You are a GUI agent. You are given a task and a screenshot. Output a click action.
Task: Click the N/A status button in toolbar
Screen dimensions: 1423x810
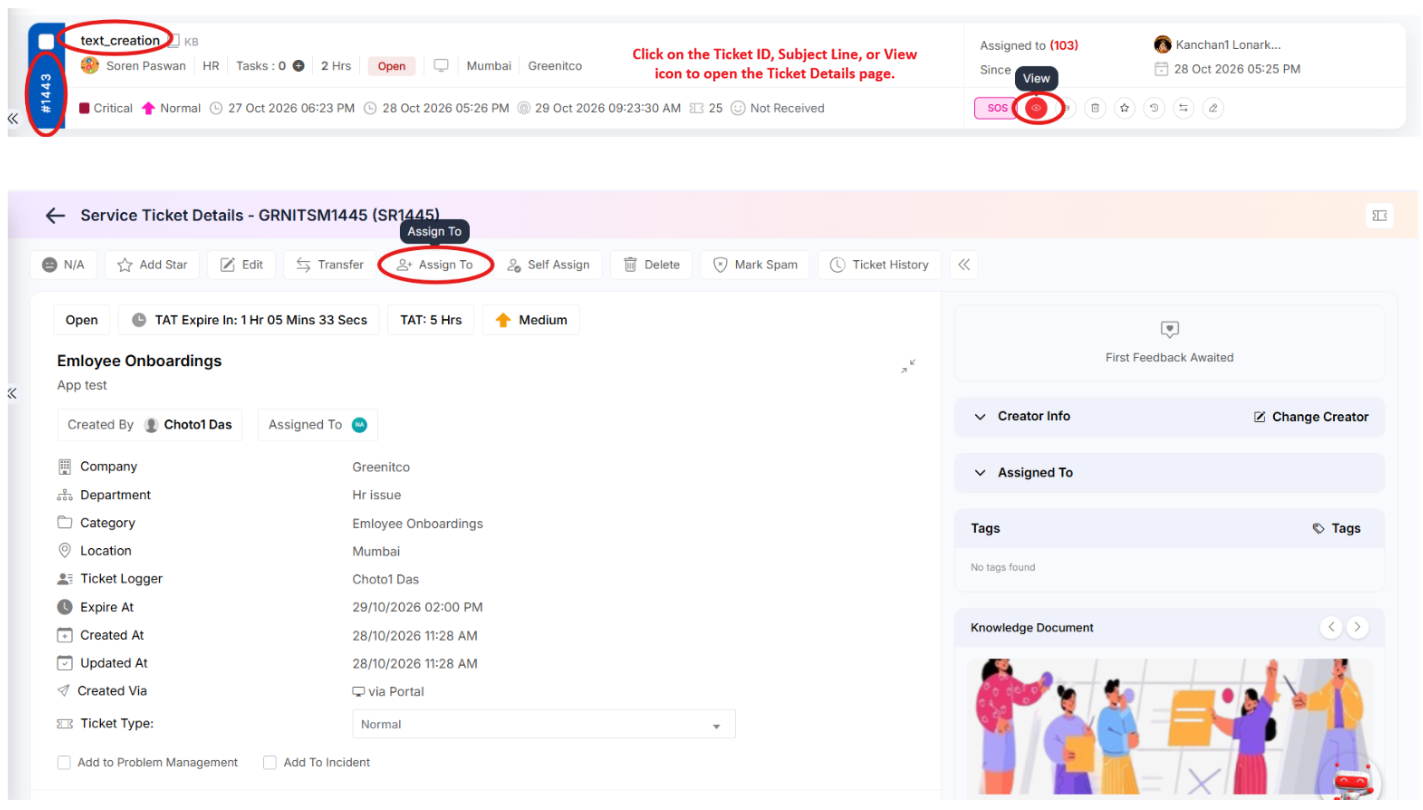[x=63, y=265]
